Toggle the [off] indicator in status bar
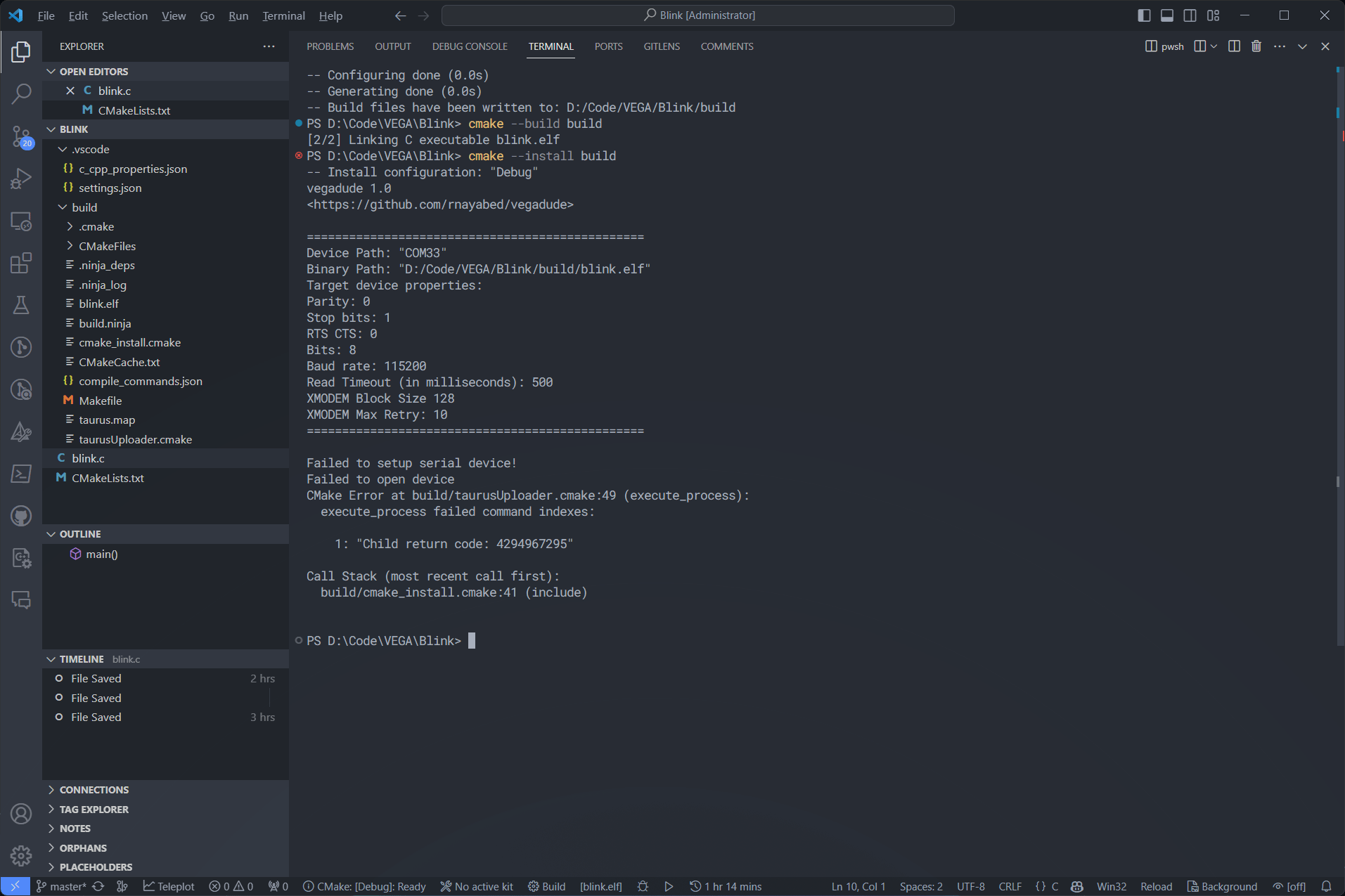This screenshot has height=896, width=1345. coord(1289,886)
